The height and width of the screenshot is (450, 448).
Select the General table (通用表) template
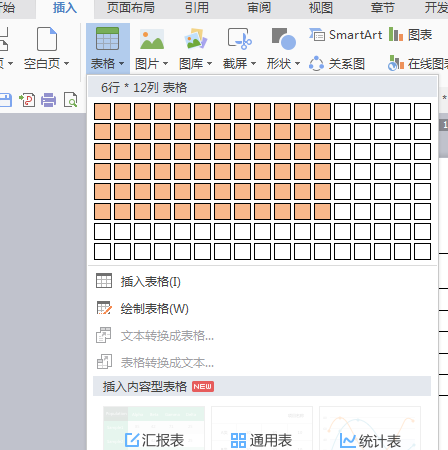pos(262,428)
